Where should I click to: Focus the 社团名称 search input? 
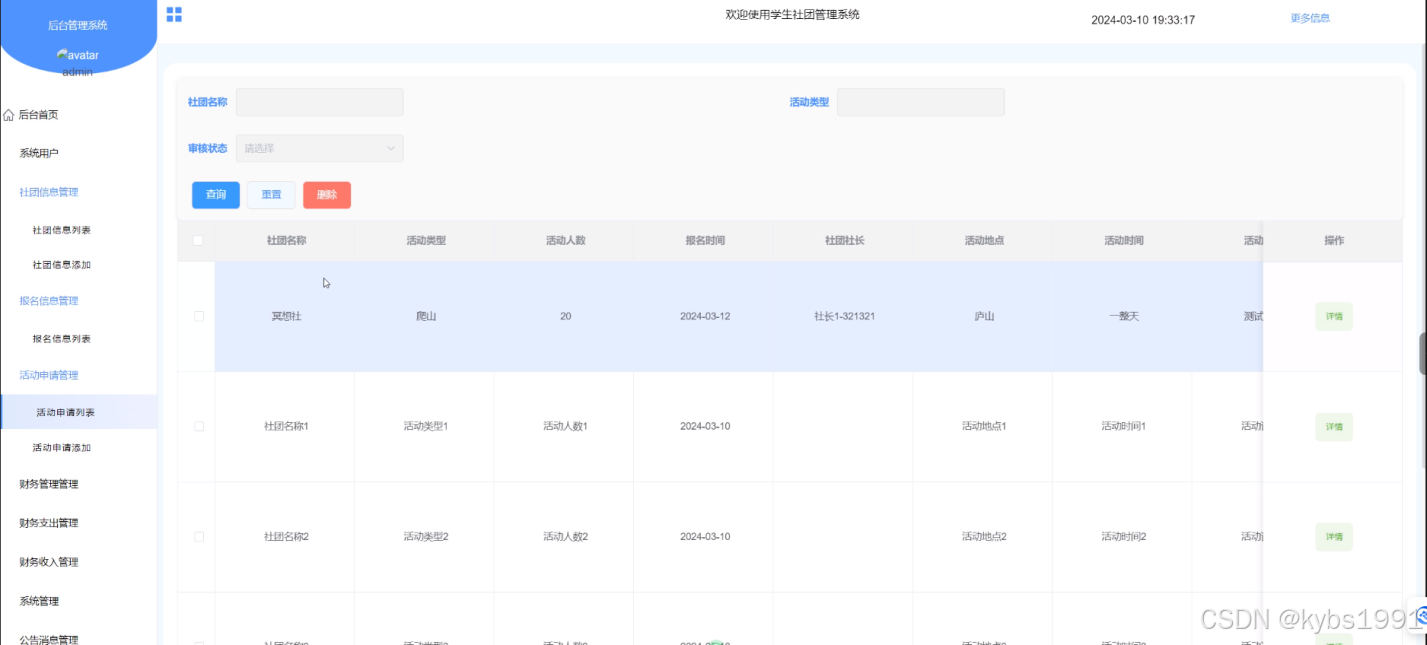pyautogui.click(x=320, y=102)
